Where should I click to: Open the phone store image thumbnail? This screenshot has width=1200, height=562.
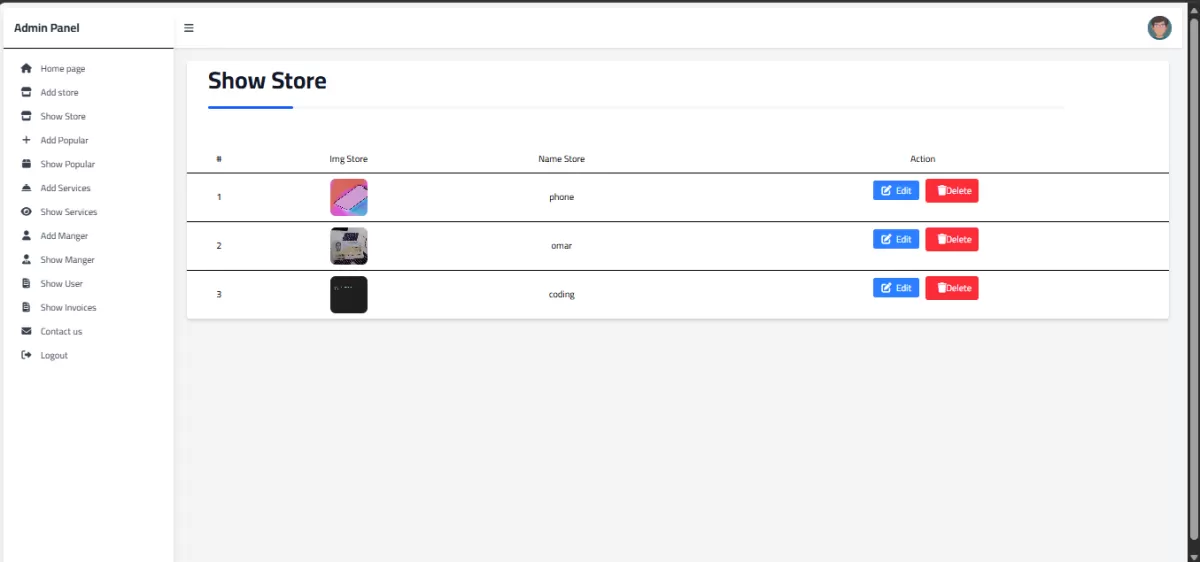[x=349, y=197]
